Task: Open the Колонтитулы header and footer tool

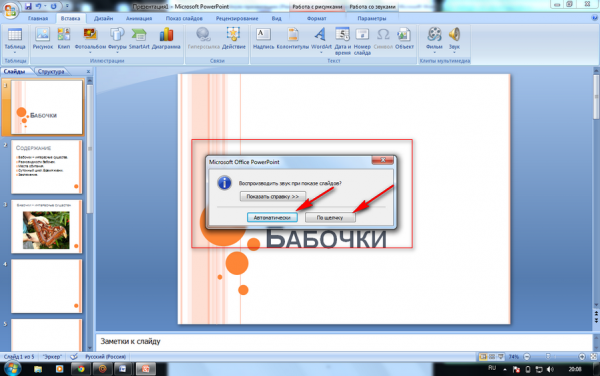Action: point(293,38)
